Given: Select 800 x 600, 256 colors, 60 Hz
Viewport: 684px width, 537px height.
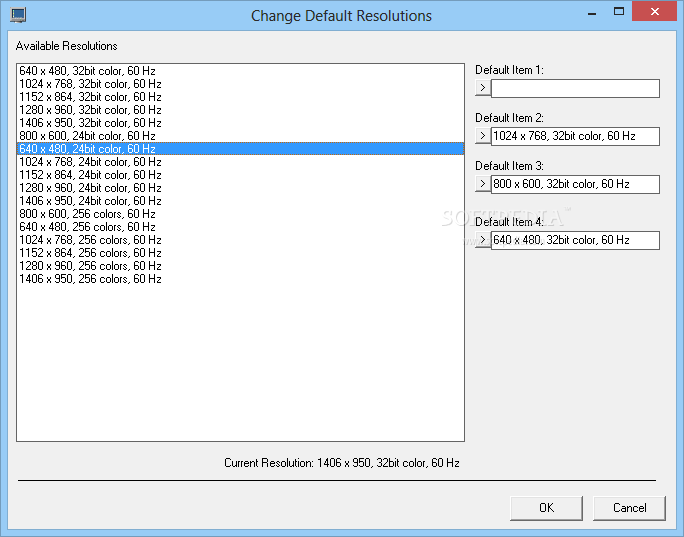Looking at the screenshot, I should pyautogui.click(x=240, y=214).
